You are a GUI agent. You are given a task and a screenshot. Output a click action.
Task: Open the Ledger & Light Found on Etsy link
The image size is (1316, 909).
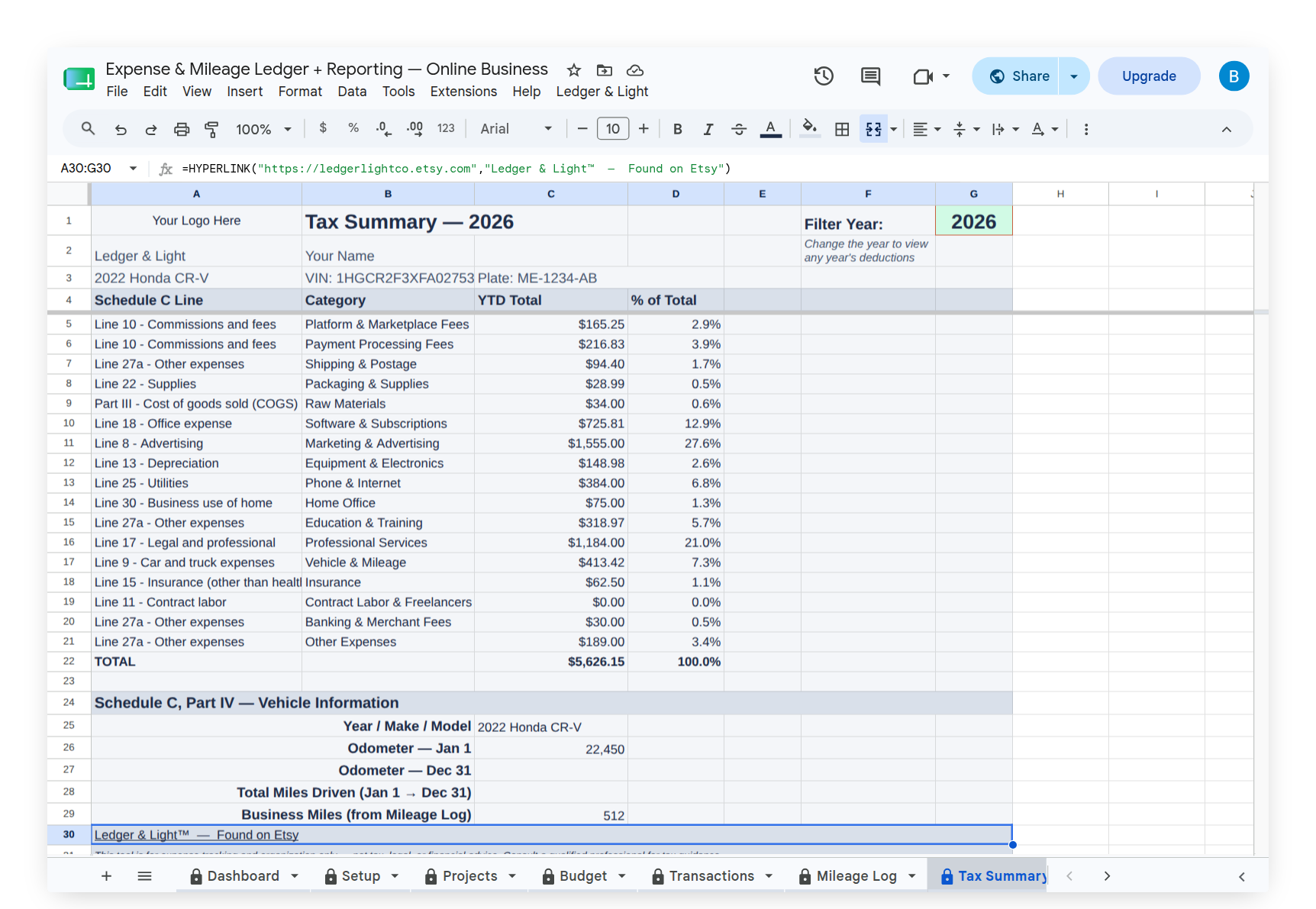click(196, 835)
